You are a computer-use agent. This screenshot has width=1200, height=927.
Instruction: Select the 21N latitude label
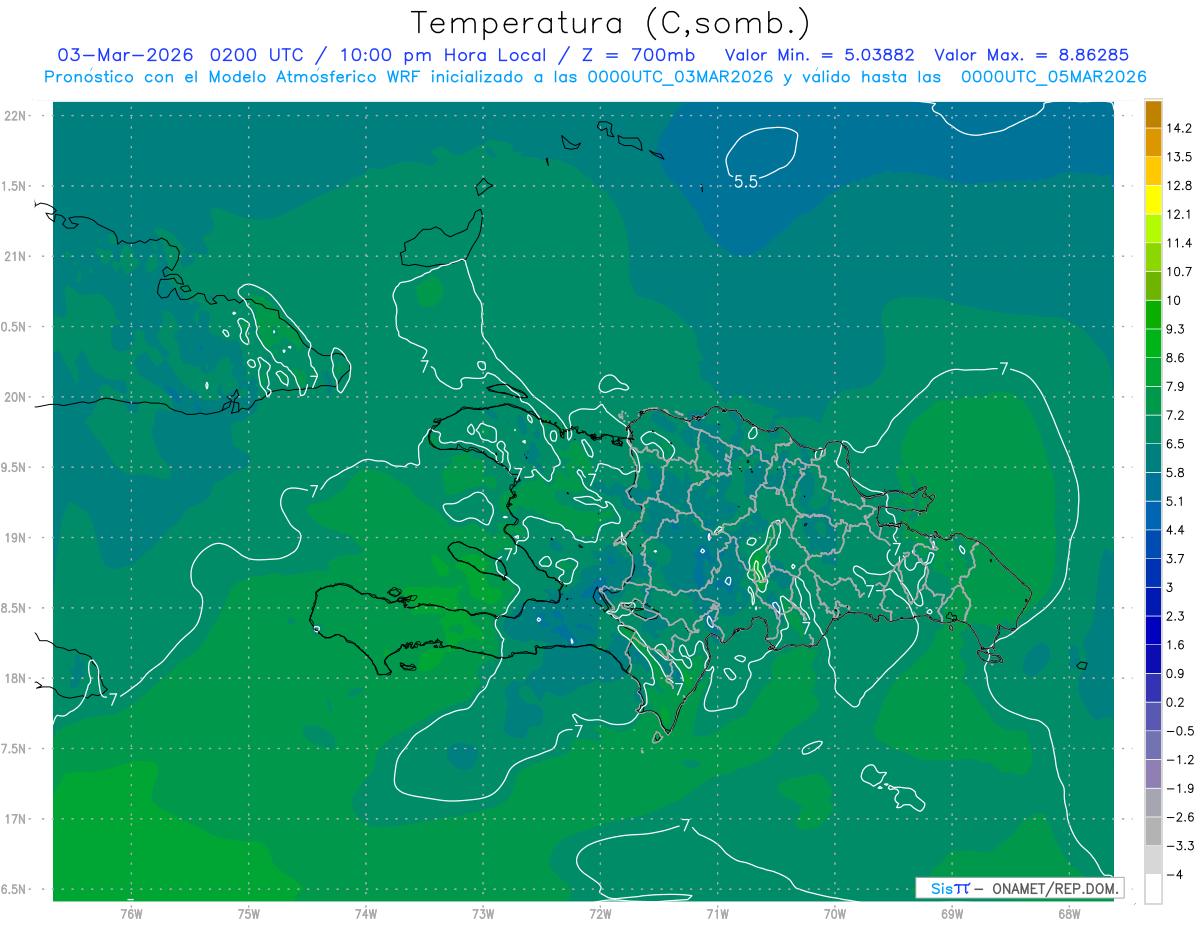click(16, 257)
